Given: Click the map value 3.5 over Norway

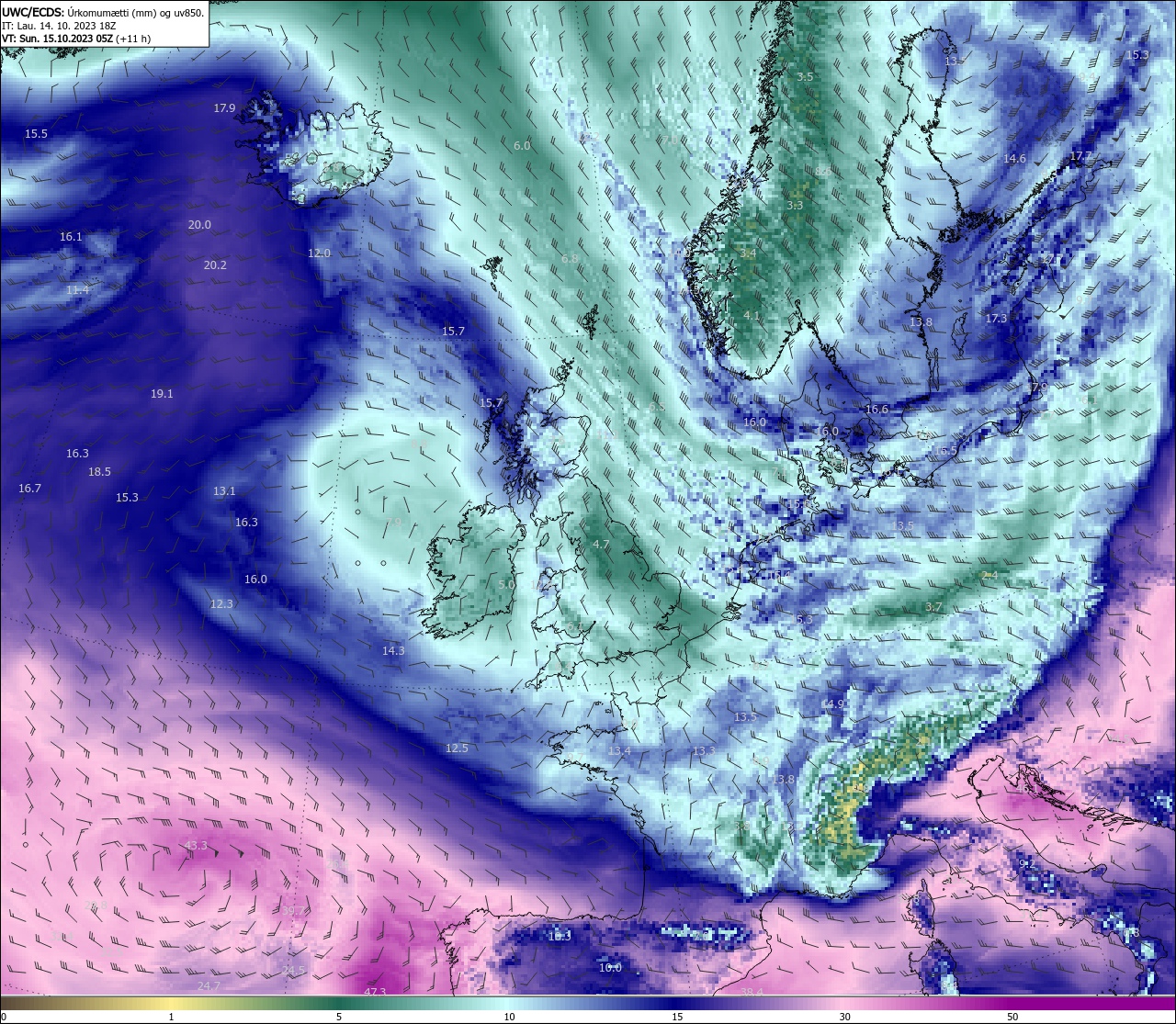Looking at the screenshot, I should pos(805,77).
